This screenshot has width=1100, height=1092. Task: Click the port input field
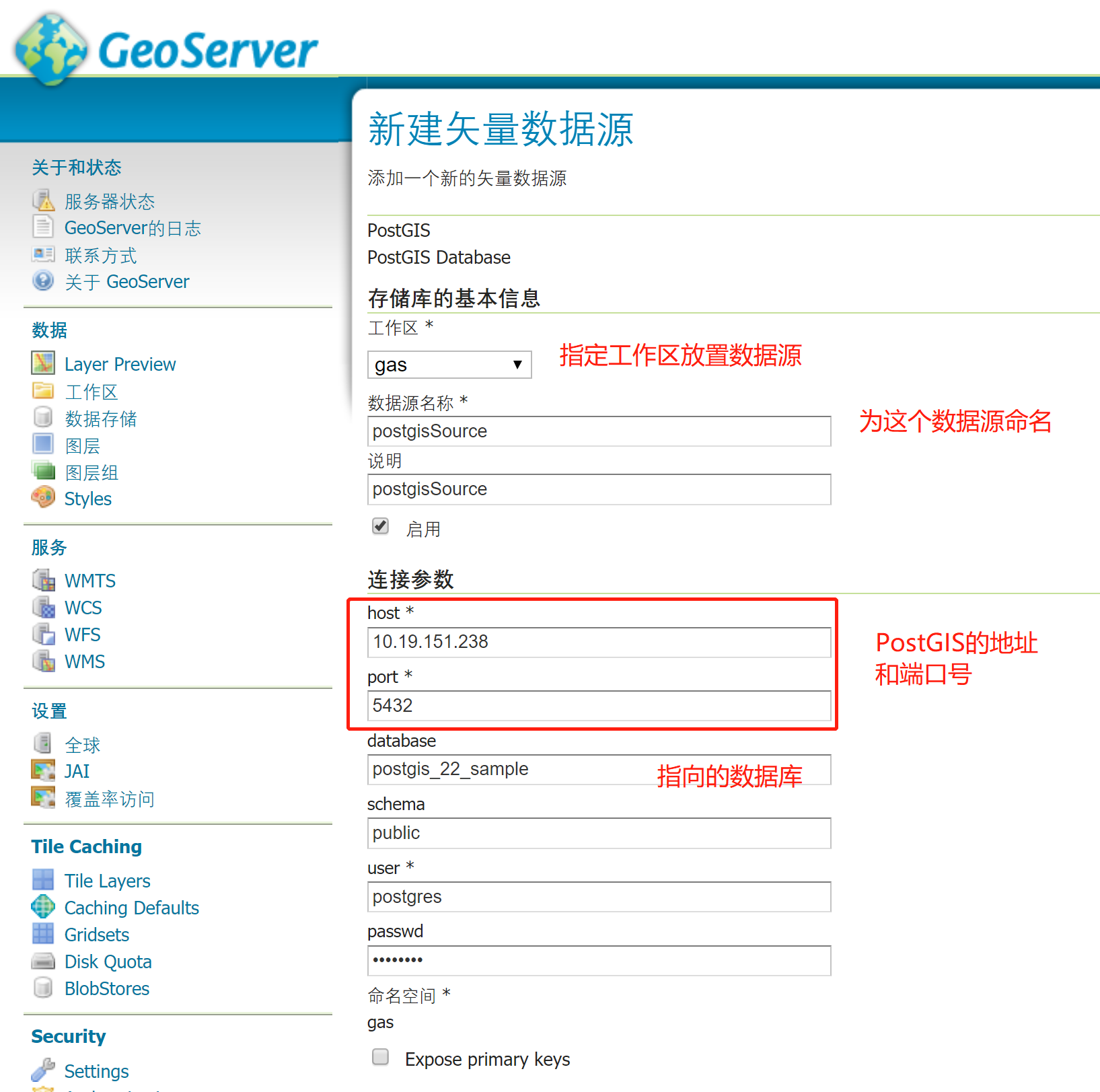(599, 706)
